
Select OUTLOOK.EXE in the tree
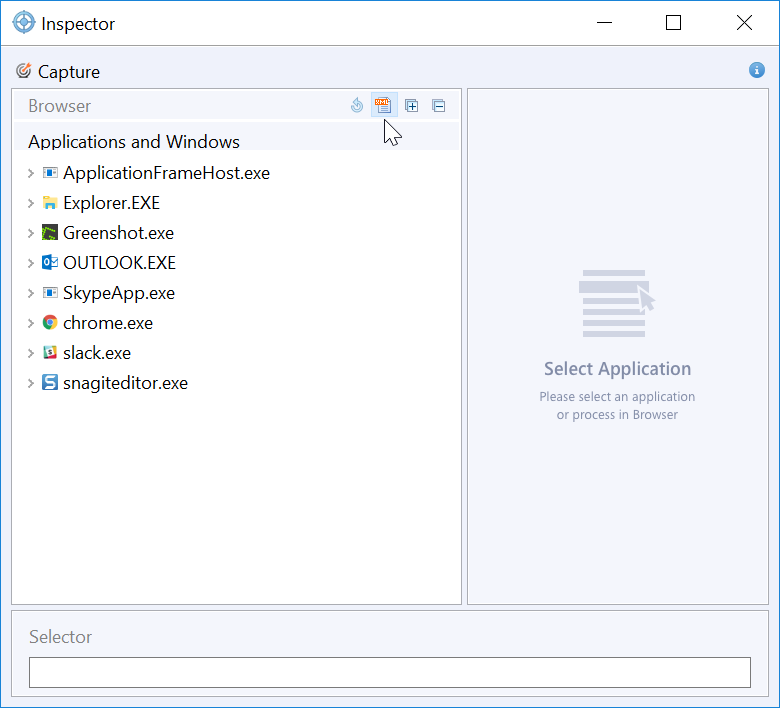click(x=119, y=262)
